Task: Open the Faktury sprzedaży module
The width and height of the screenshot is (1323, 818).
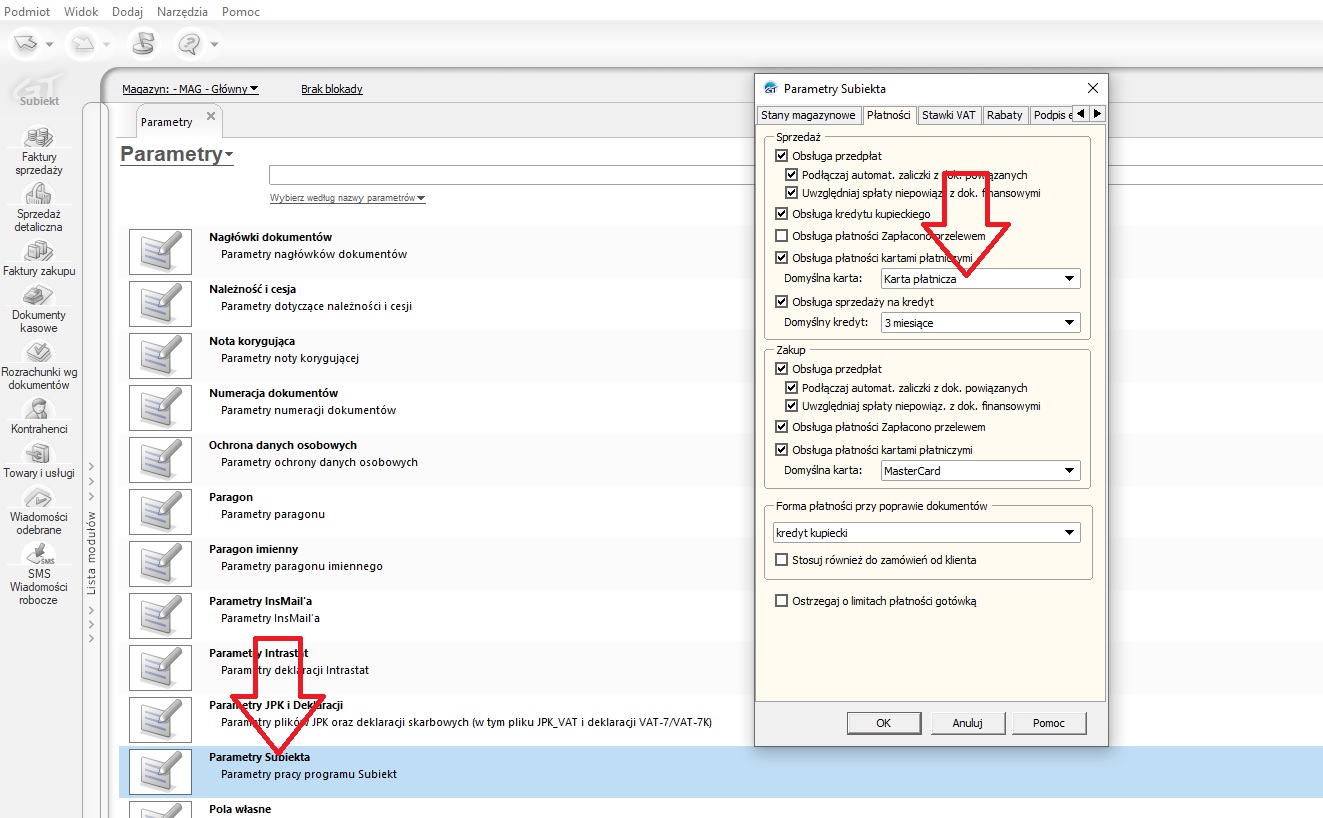Action: pos(39,151)
